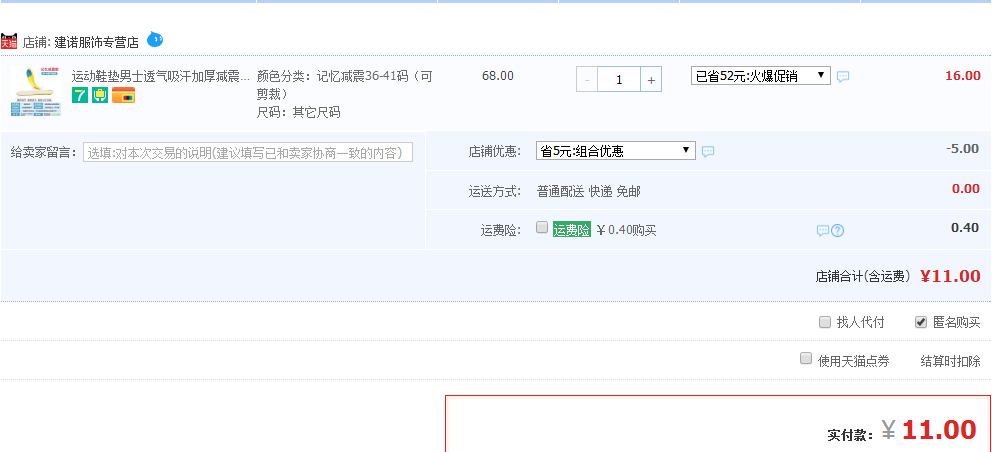The width and height of the screenshot is (992, 452).
Task: Open comment bubble beside 火爆促销 promotion dropdown
Action: [843, 76]
